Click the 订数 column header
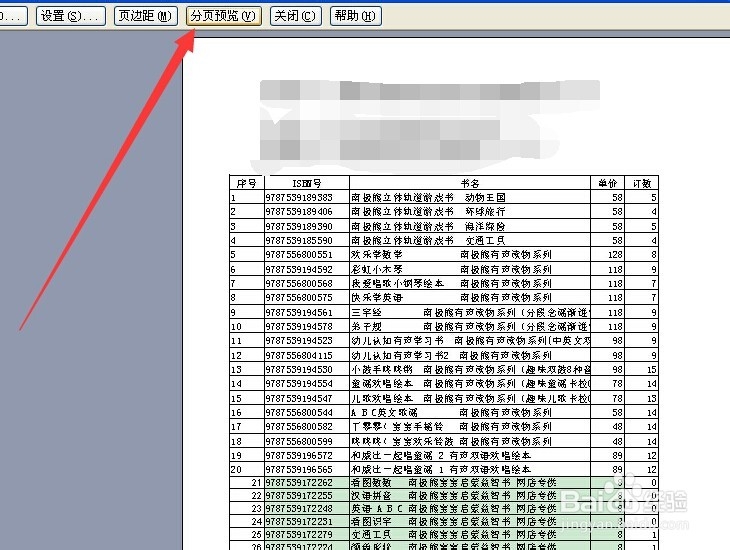The height and width of the screenshot is (550, 730). (642, 183)
